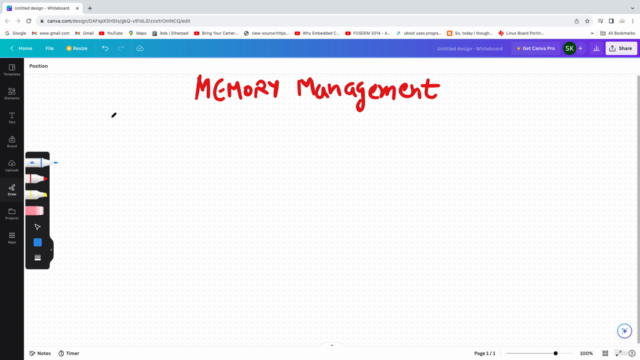Open the YouTube bookmark
The height and width of the screenshot is (360, 640).
[111, 33]
